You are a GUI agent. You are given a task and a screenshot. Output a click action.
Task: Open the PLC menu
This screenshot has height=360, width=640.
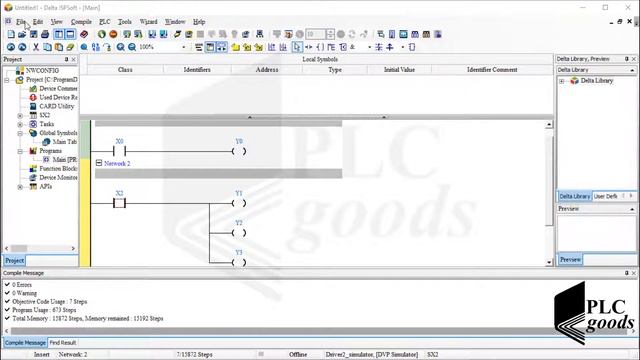click(104, 22)
